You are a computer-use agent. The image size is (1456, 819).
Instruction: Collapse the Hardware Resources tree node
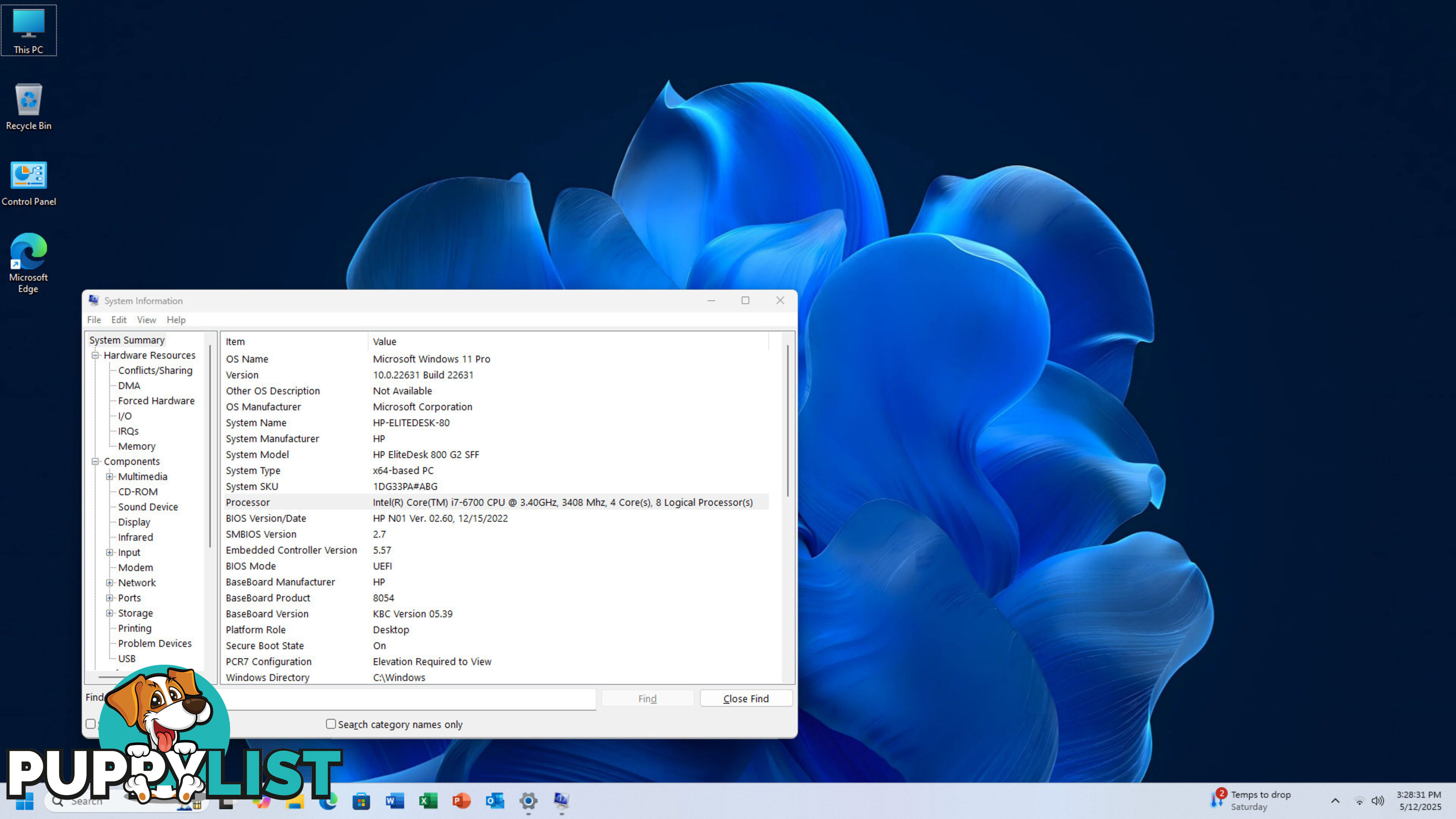point(96,356)
